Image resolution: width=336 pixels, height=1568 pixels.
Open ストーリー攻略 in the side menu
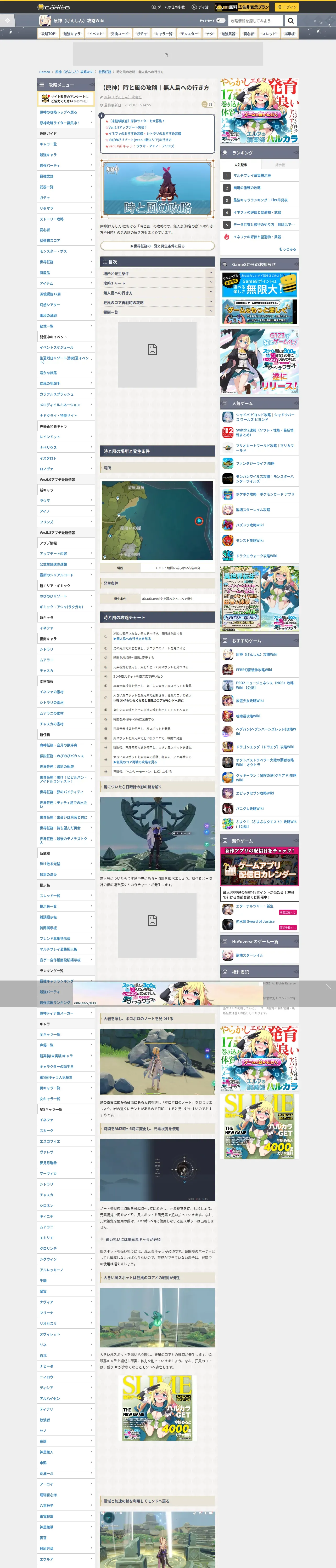tap(66, 219)
